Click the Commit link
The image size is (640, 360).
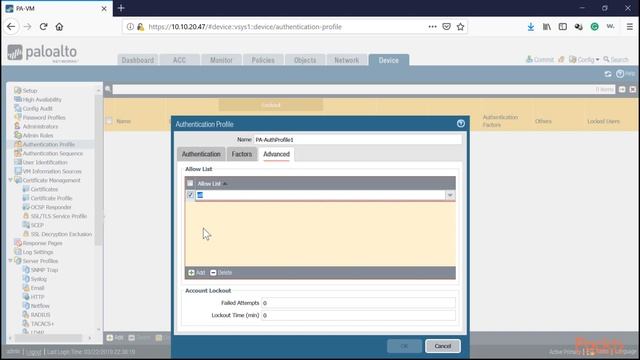(540, 60)
